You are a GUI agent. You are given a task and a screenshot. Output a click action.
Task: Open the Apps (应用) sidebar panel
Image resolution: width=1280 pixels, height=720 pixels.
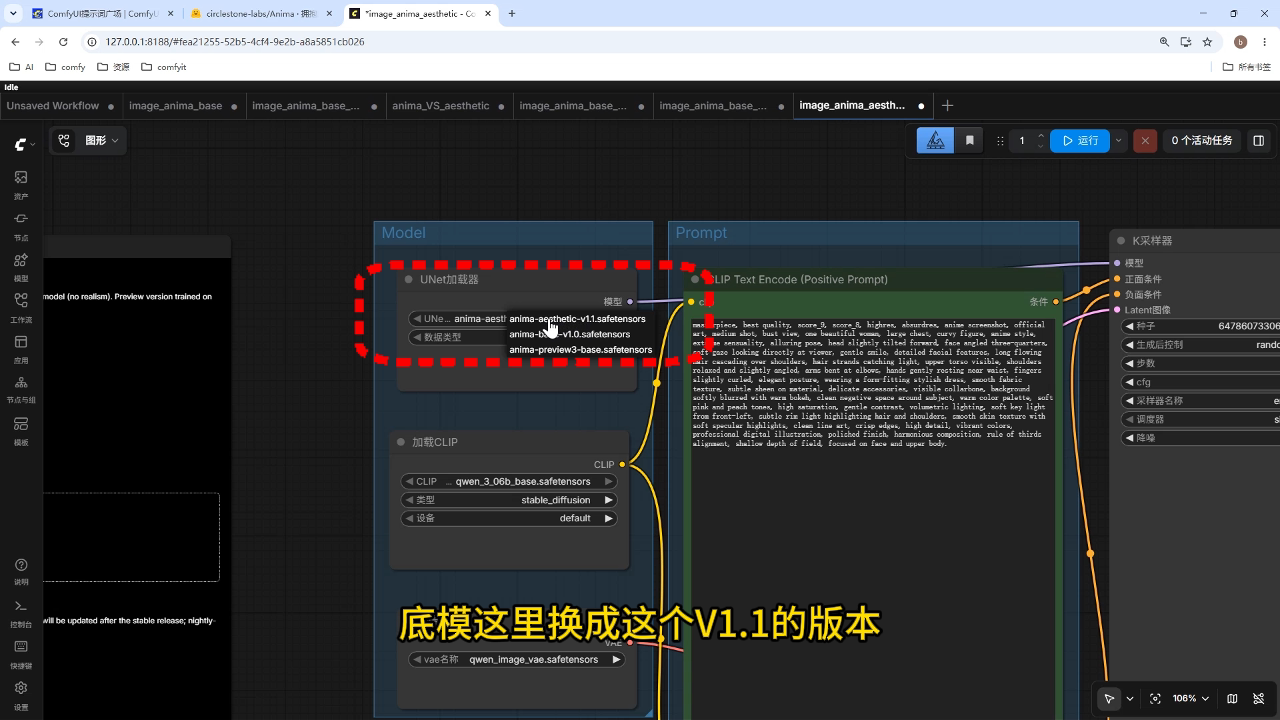(x=20, y=348)
